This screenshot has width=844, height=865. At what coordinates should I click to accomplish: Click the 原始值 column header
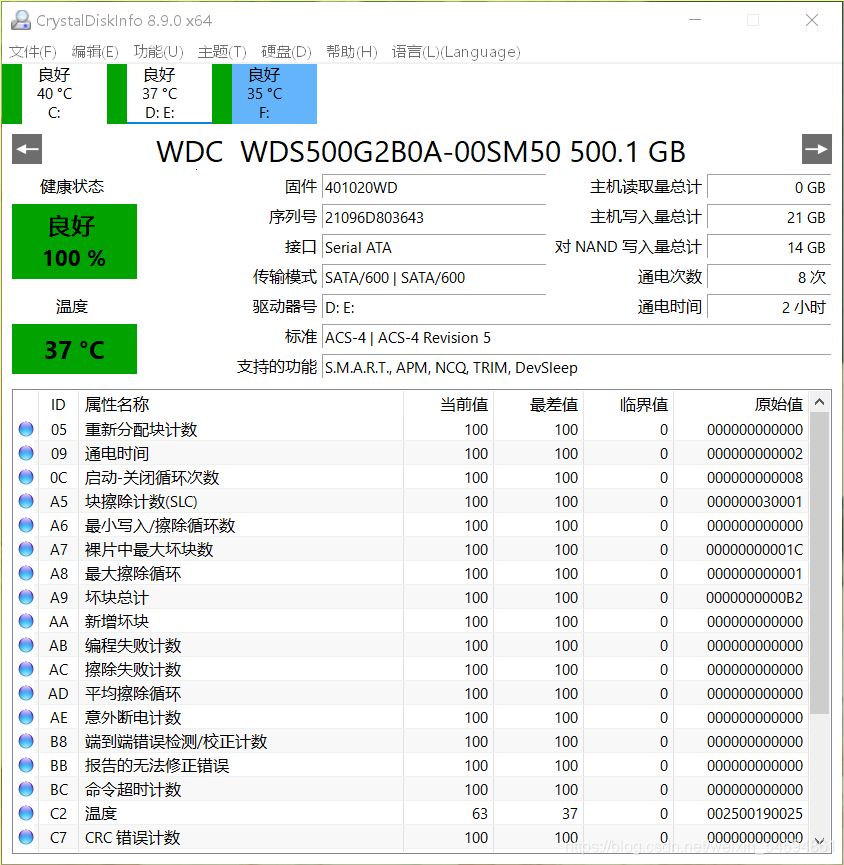click(741, 404)
